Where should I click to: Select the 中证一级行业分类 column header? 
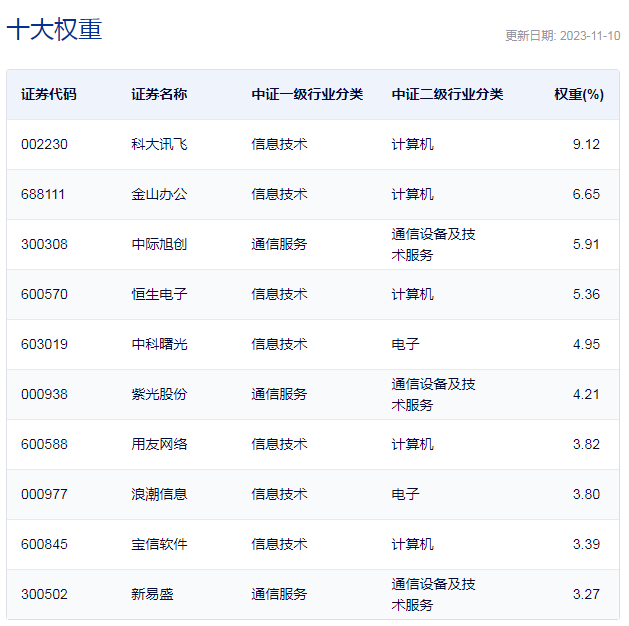(x=307, y=95)
